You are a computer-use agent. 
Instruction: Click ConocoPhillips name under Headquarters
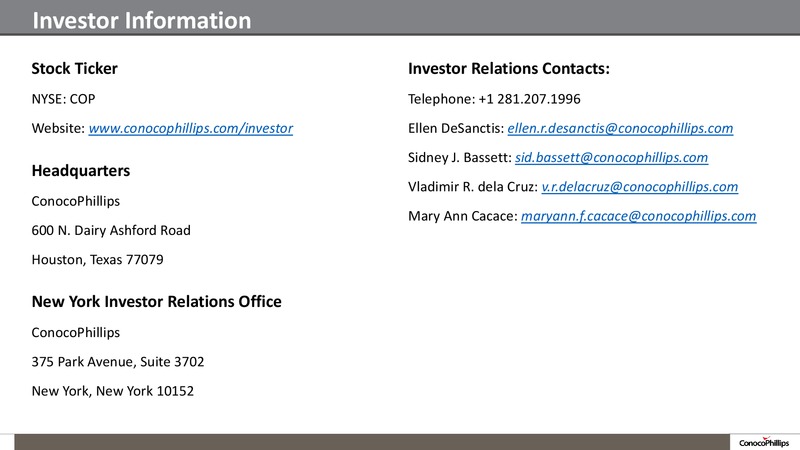(76, 201)
